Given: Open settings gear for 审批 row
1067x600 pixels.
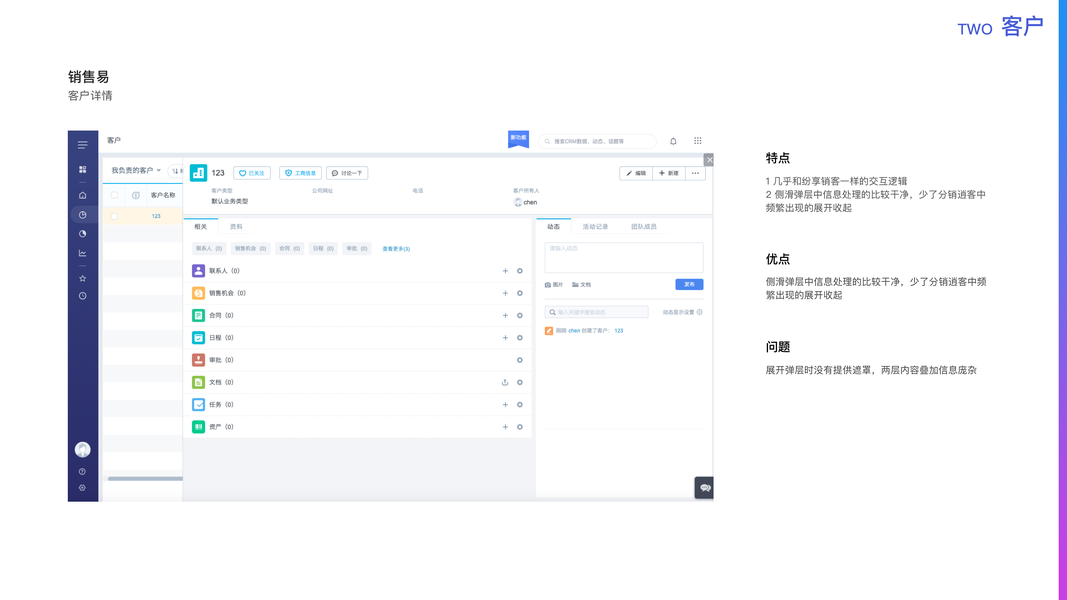Looking at the screenshot, I should point(520,360).
